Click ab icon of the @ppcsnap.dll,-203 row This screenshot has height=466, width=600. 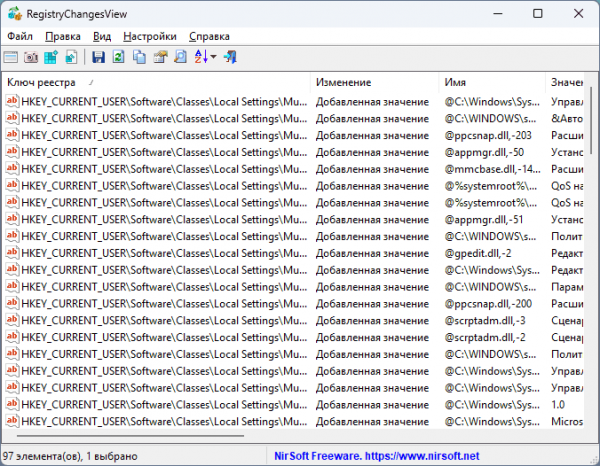click(12, 135)
